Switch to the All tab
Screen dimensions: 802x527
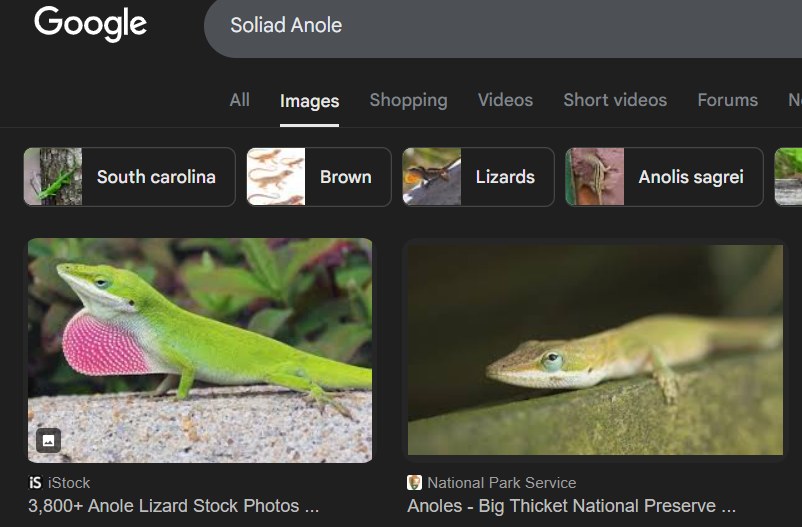[x=239, y=100]
